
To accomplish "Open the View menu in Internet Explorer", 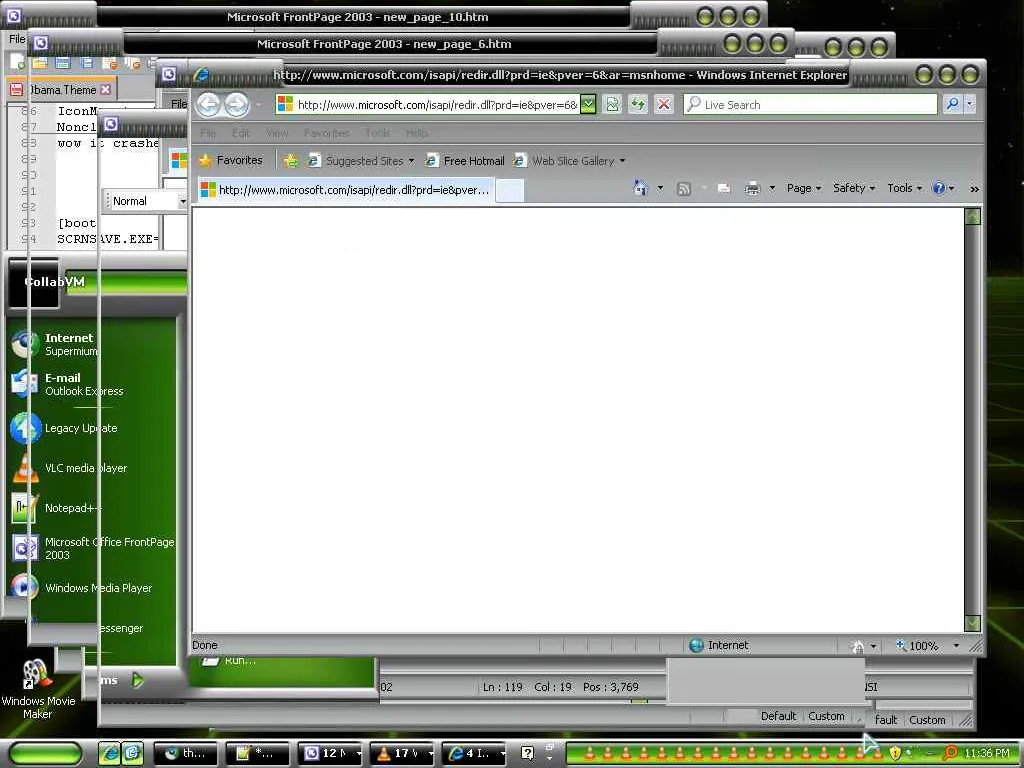I will [x=277, y=133].
